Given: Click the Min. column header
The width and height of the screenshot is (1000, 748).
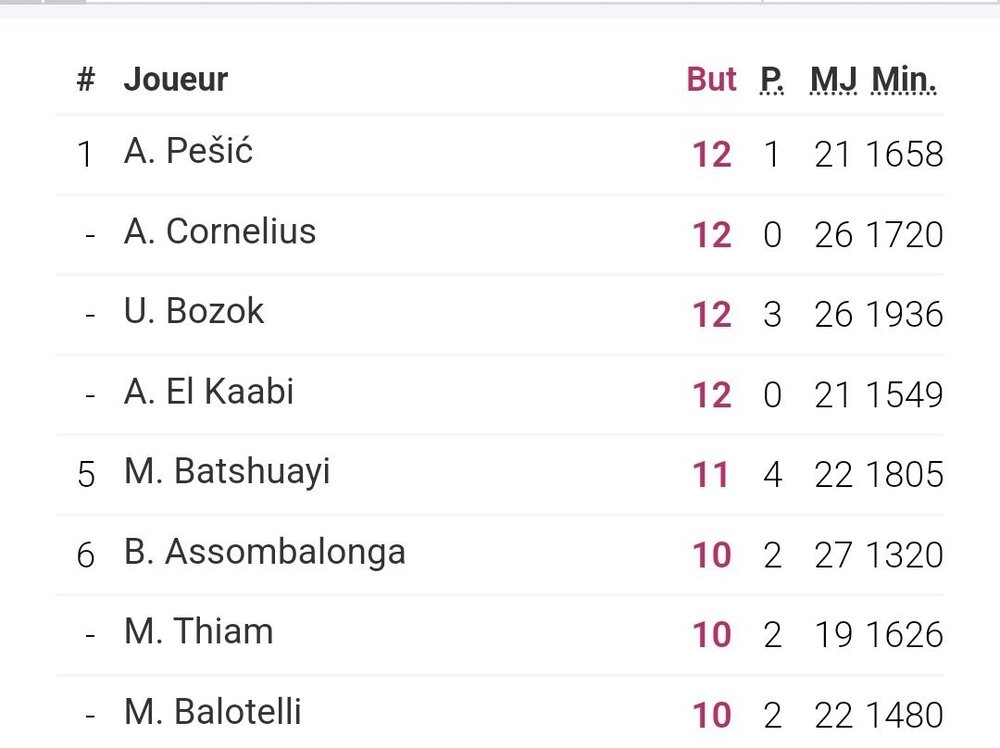Looking at the screenshot, I should 904,80.
